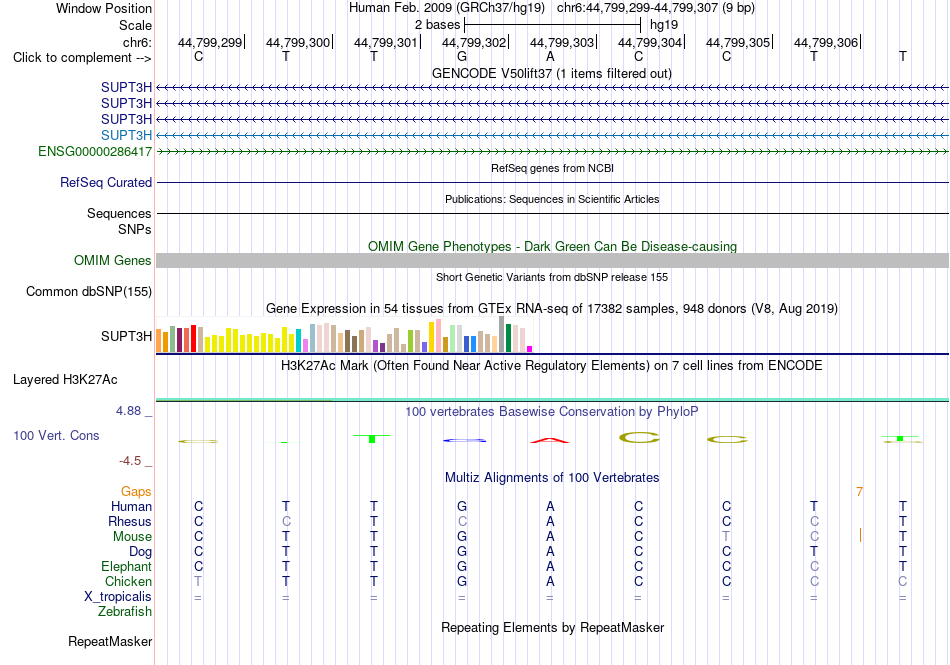Click the pale T base in Chicken row

point(198,581)
